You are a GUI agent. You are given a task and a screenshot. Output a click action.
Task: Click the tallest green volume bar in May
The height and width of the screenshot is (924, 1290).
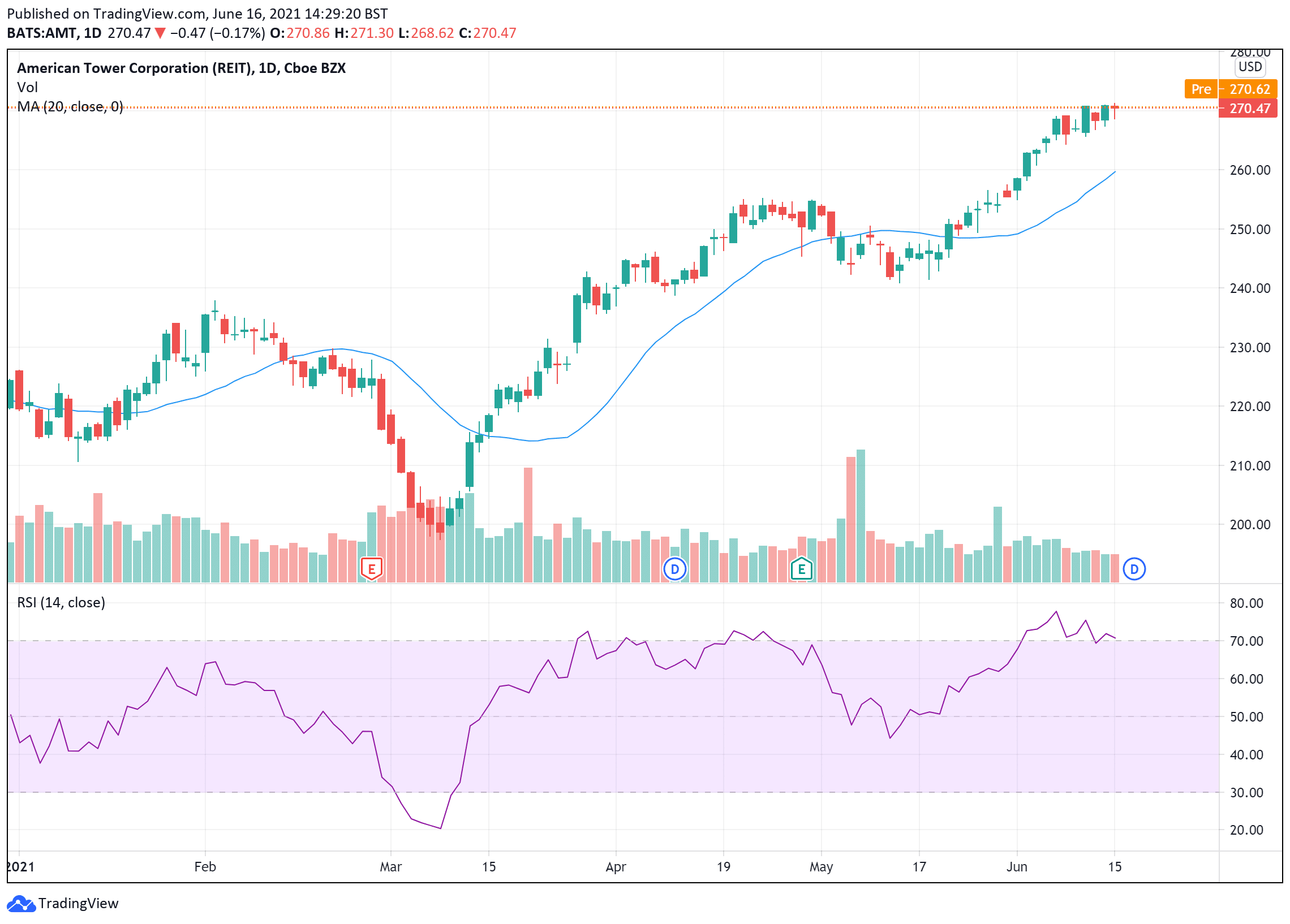click(x=861, y=516)
